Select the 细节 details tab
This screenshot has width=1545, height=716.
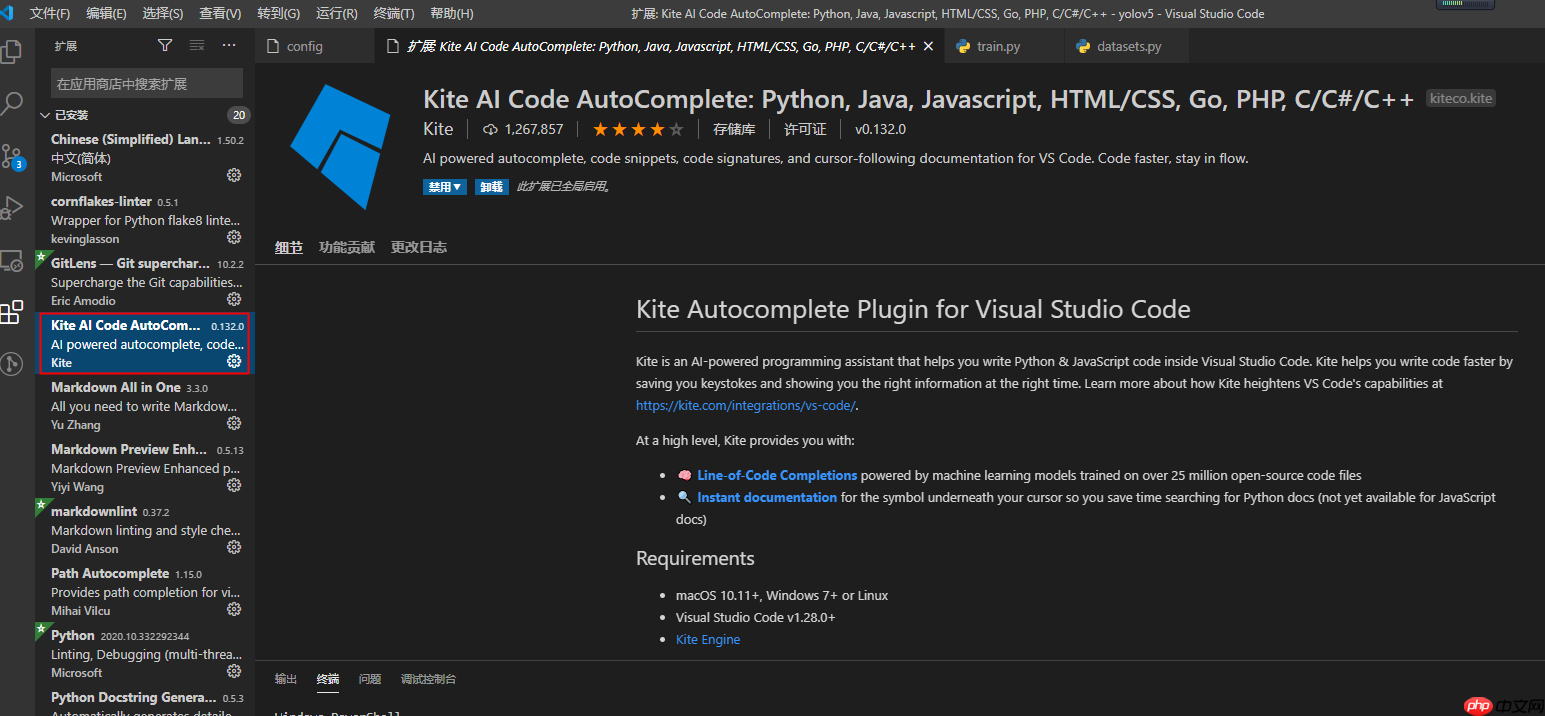click(x=289, y=247)
